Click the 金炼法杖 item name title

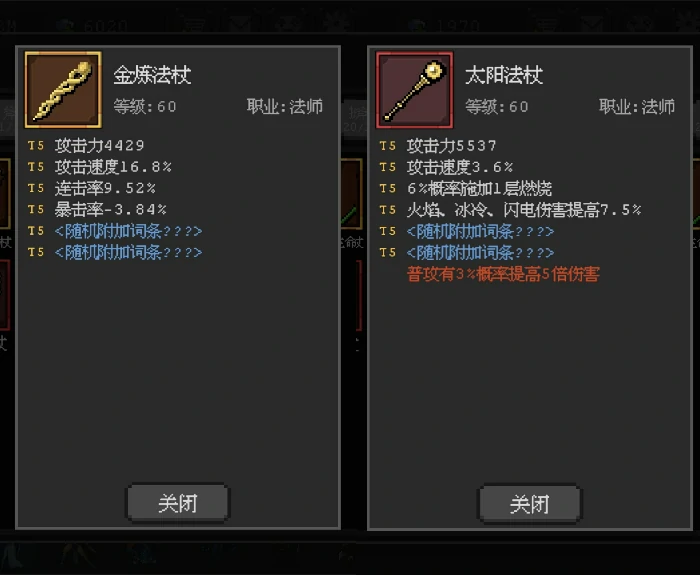(152, 75)
